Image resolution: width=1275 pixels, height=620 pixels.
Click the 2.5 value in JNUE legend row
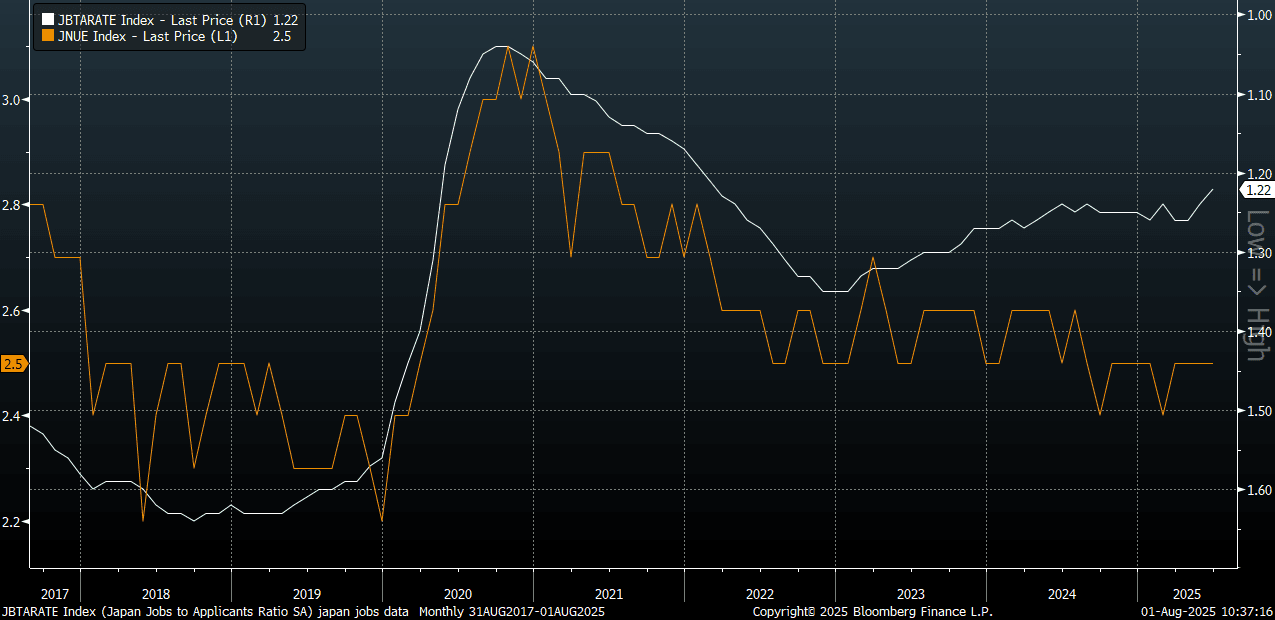pyautogui.click(x=281, y=36)
